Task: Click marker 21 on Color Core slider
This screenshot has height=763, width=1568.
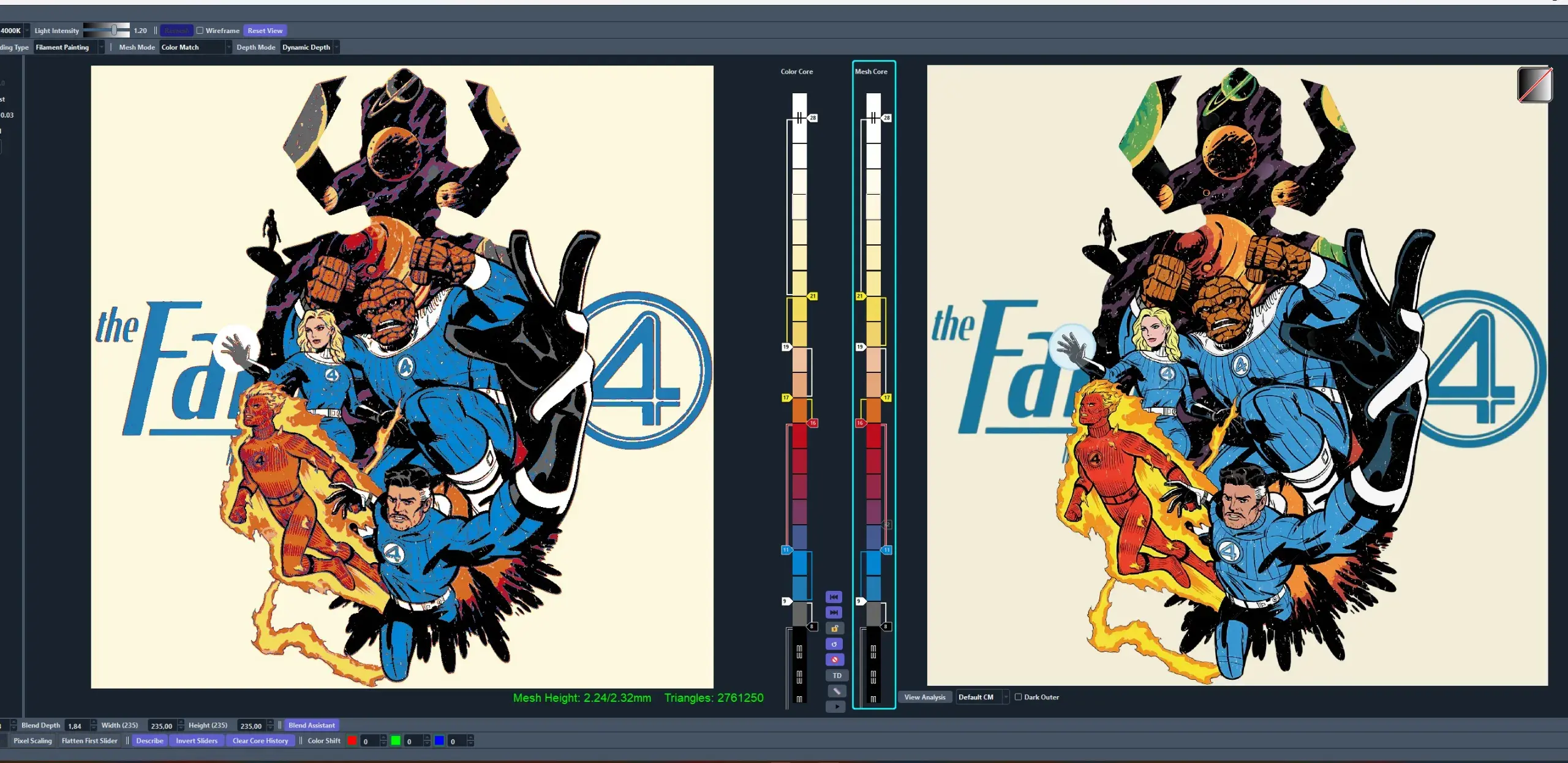Action: click(x=813, y=296)
